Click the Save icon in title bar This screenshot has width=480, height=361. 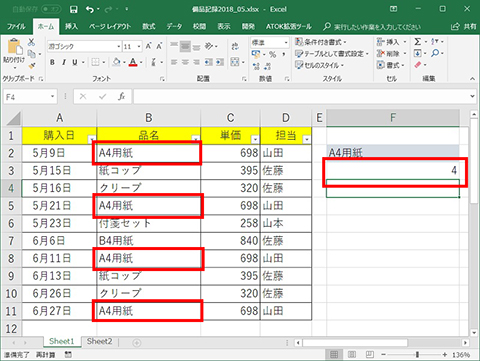(x=74, y=9)
